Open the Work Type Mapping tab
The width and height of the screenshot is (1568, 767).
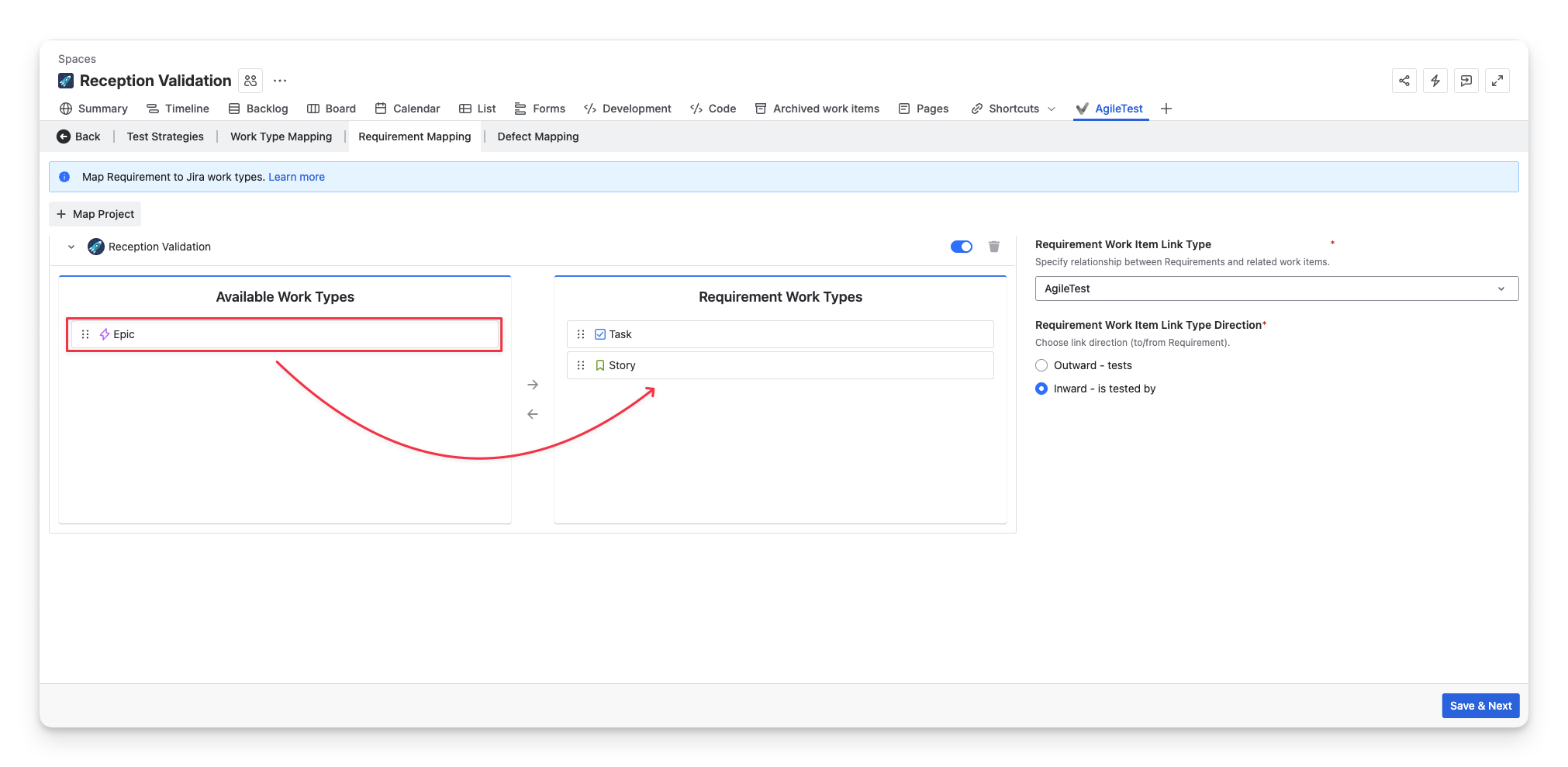click(281, 136)
